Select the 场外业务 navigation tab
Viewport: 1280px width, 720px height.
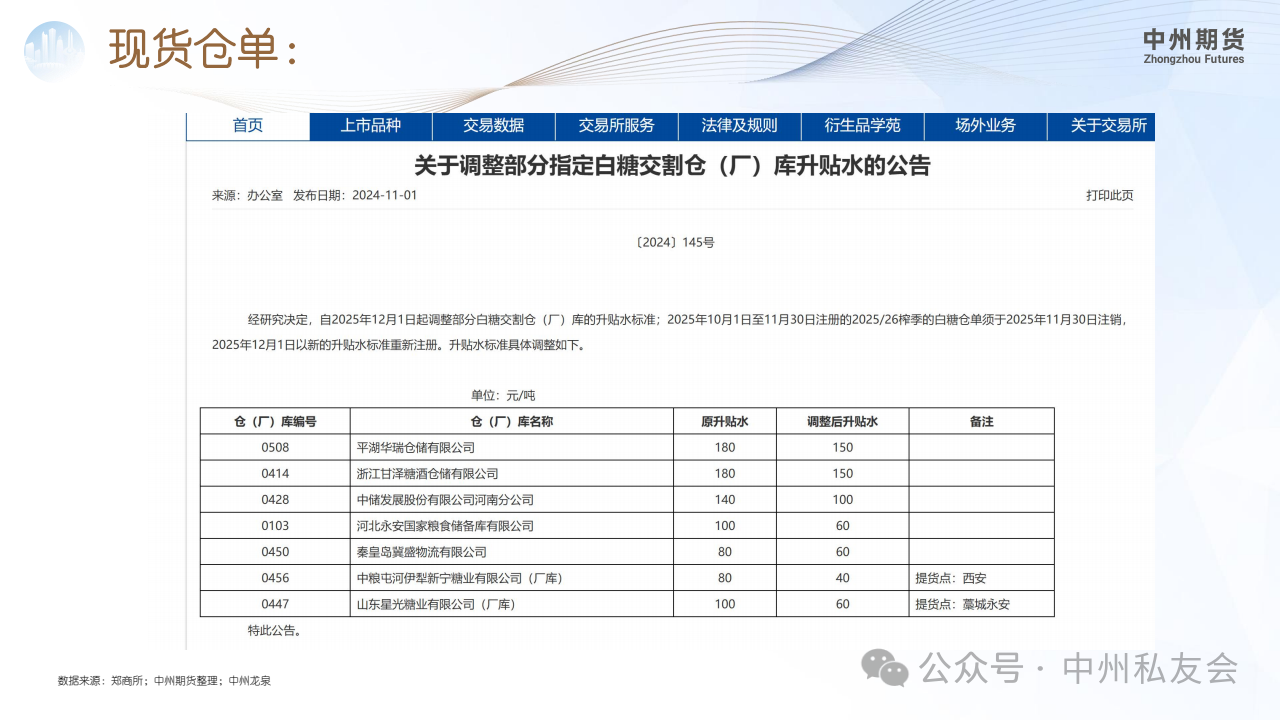(985, 126)
